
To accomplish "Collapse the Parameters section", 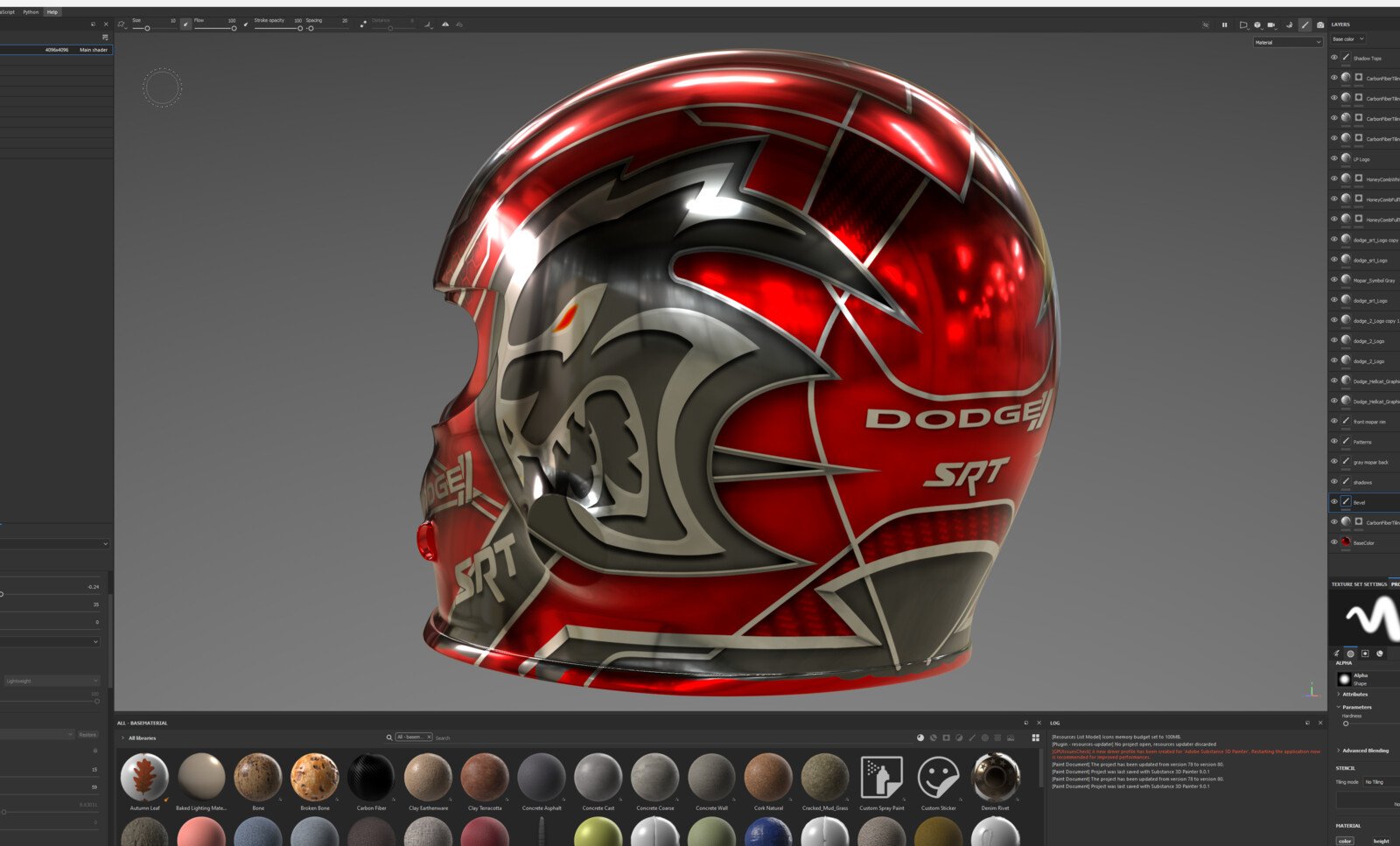I will [x=1339, y=707].
